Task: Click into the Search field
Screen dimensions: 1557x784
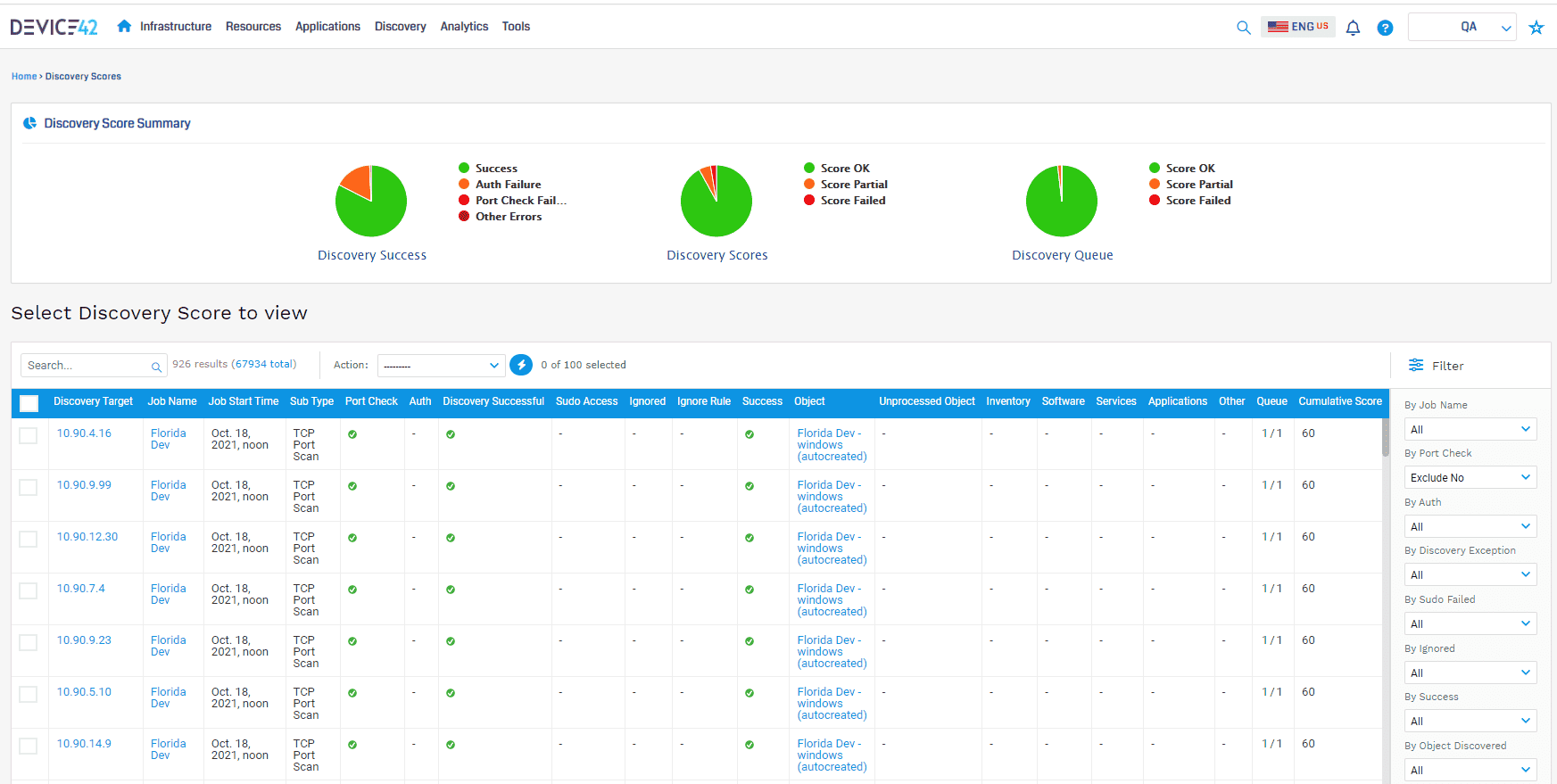Action: click(x=87, y=366)
